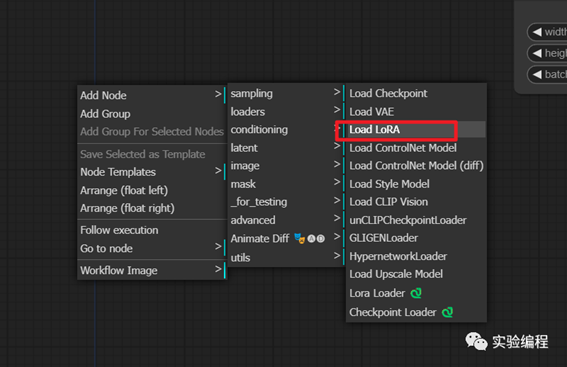Select Follow execution entry
567x367 pixels.
pos(152,230)
